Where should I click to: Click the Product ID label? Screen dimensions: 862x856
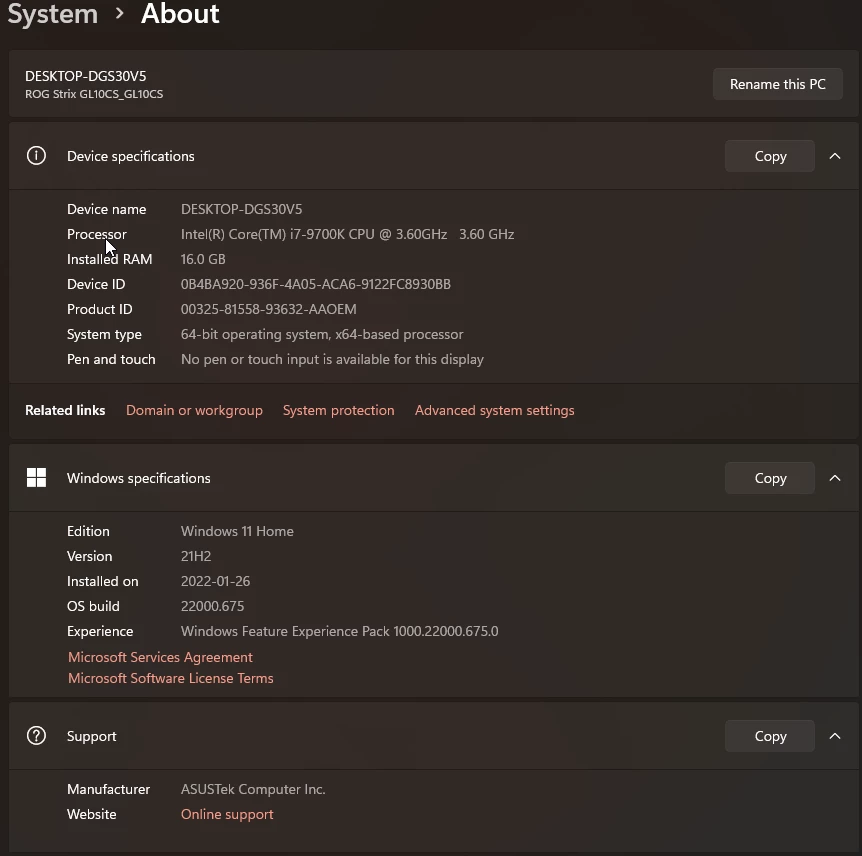100,309
